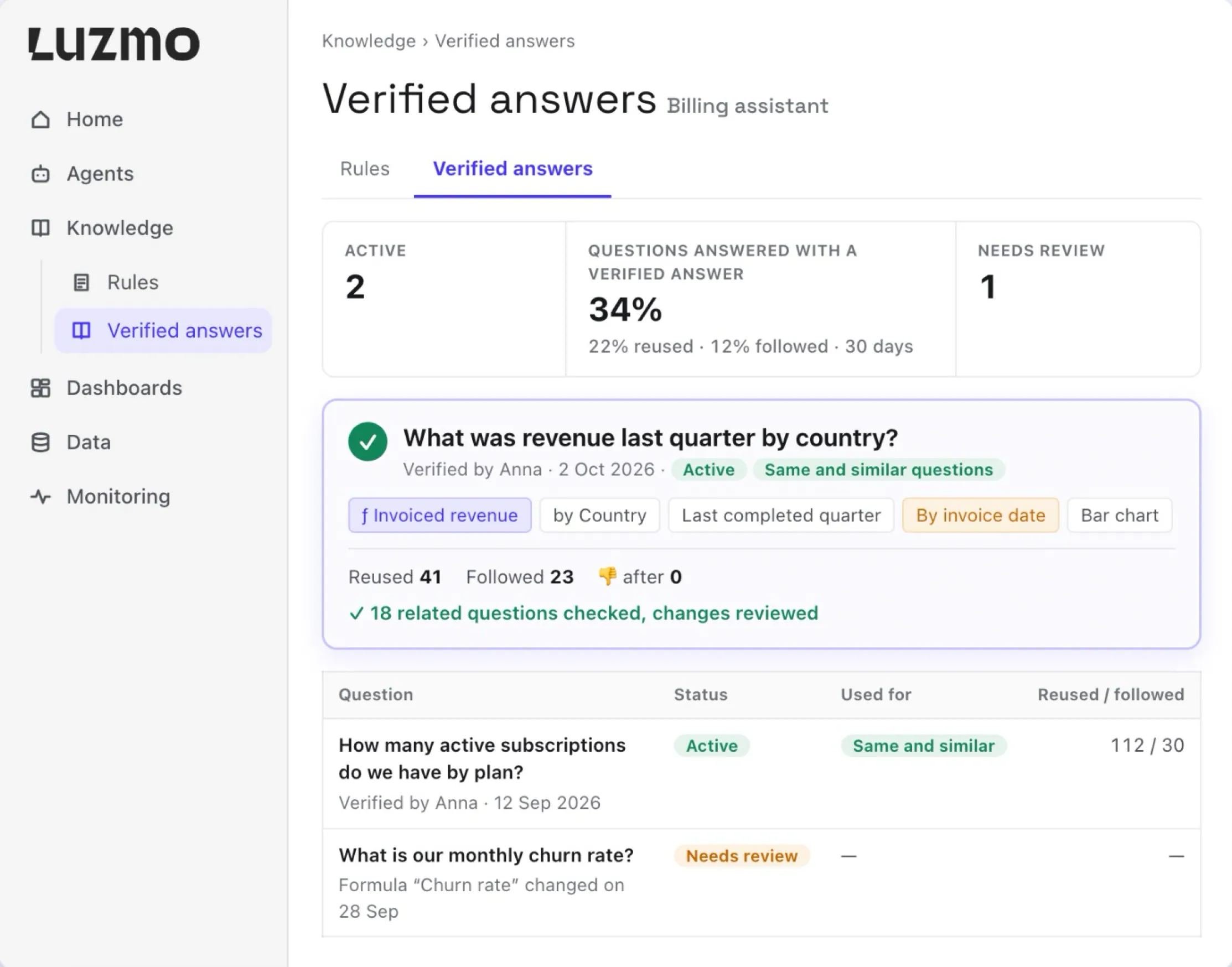Click the Reused / followed column header
The width and height of the screenshot is (1232, 967).
pyautogui.click(x=1111, y=695)
